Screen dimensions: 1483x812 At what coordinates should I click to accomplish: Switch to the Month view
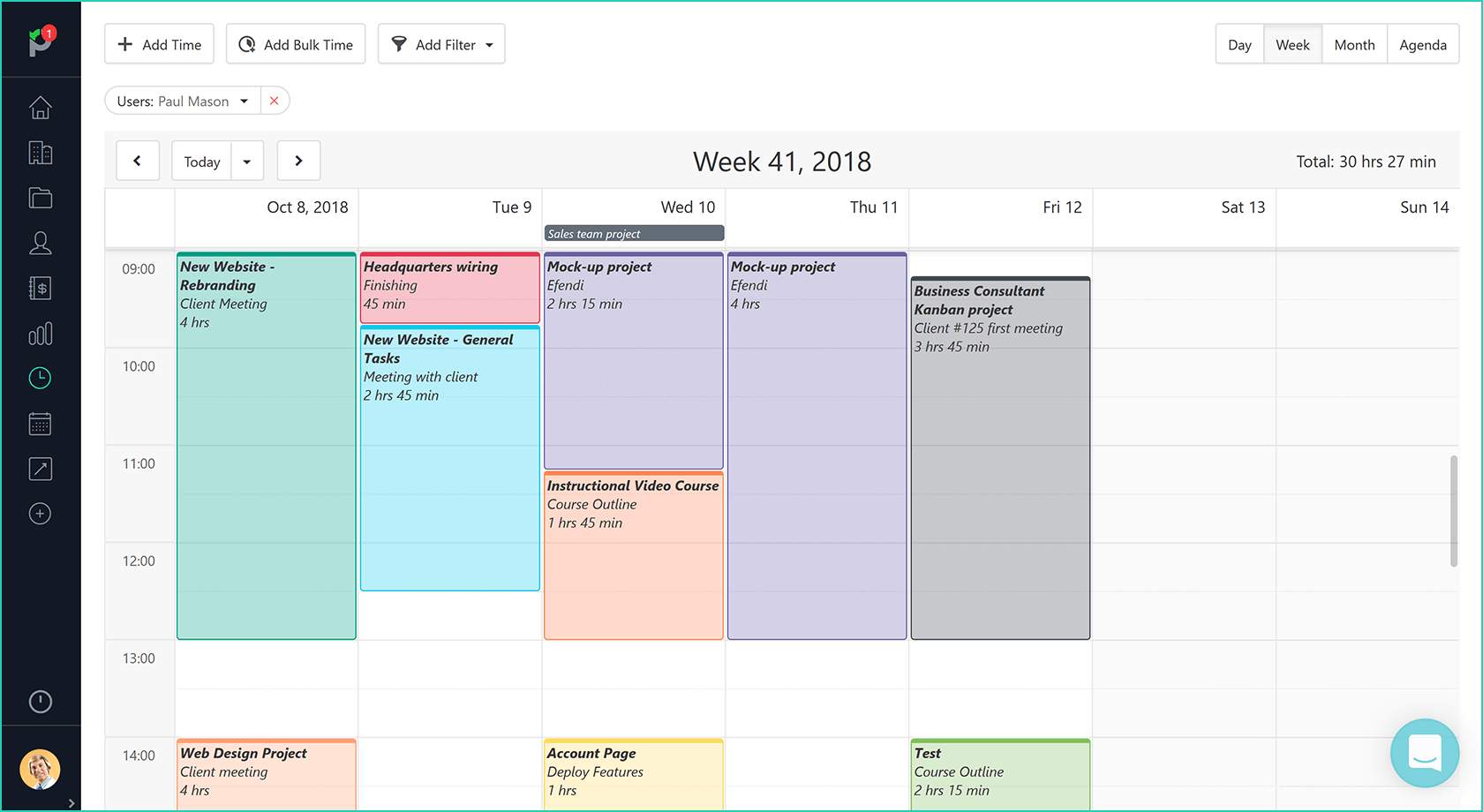tap(1354, 43)
